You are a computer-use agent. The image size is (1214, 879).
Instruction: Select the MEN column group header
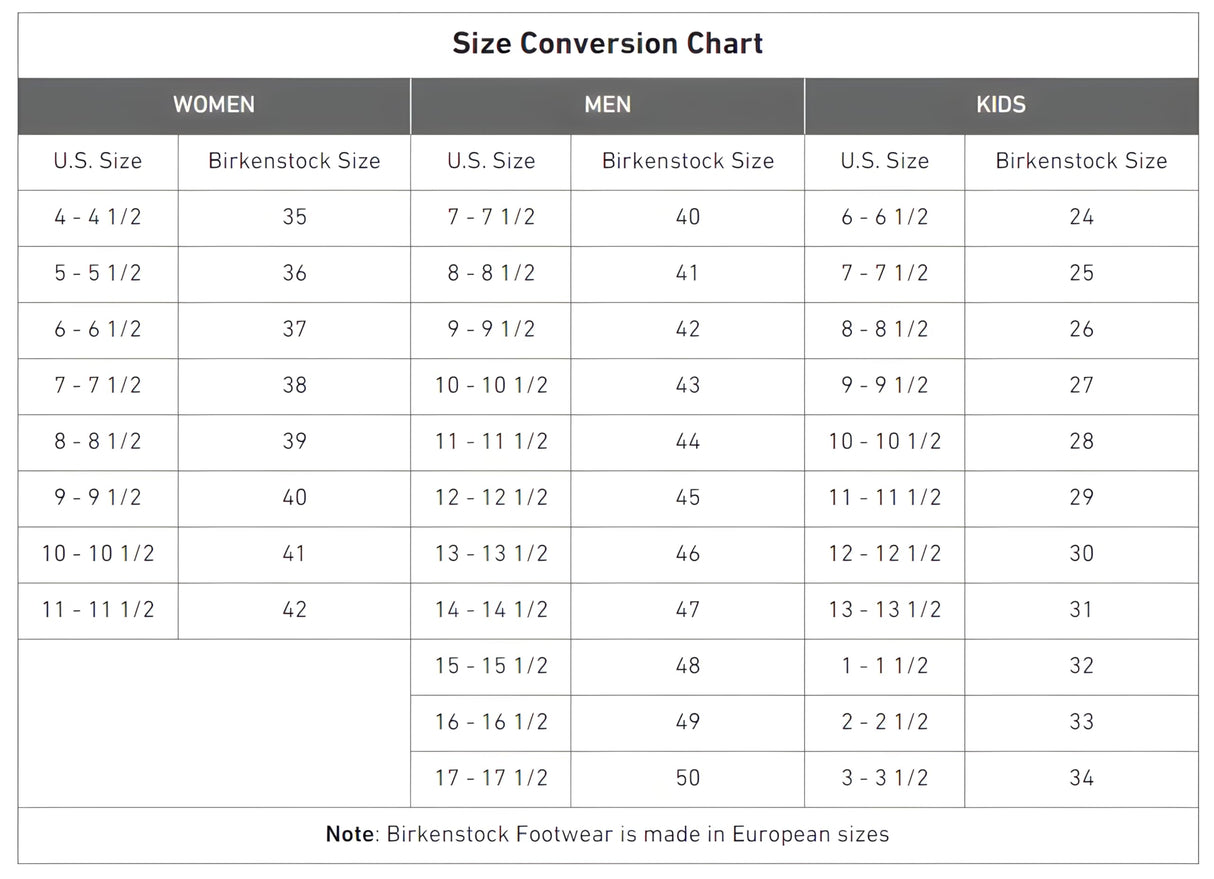coord(607,105)
